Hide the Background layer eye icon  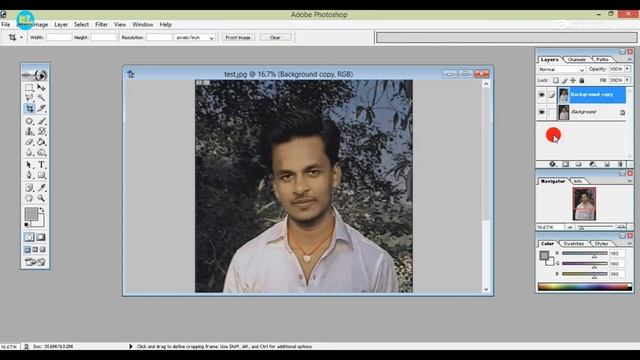(x=542, y=112)
